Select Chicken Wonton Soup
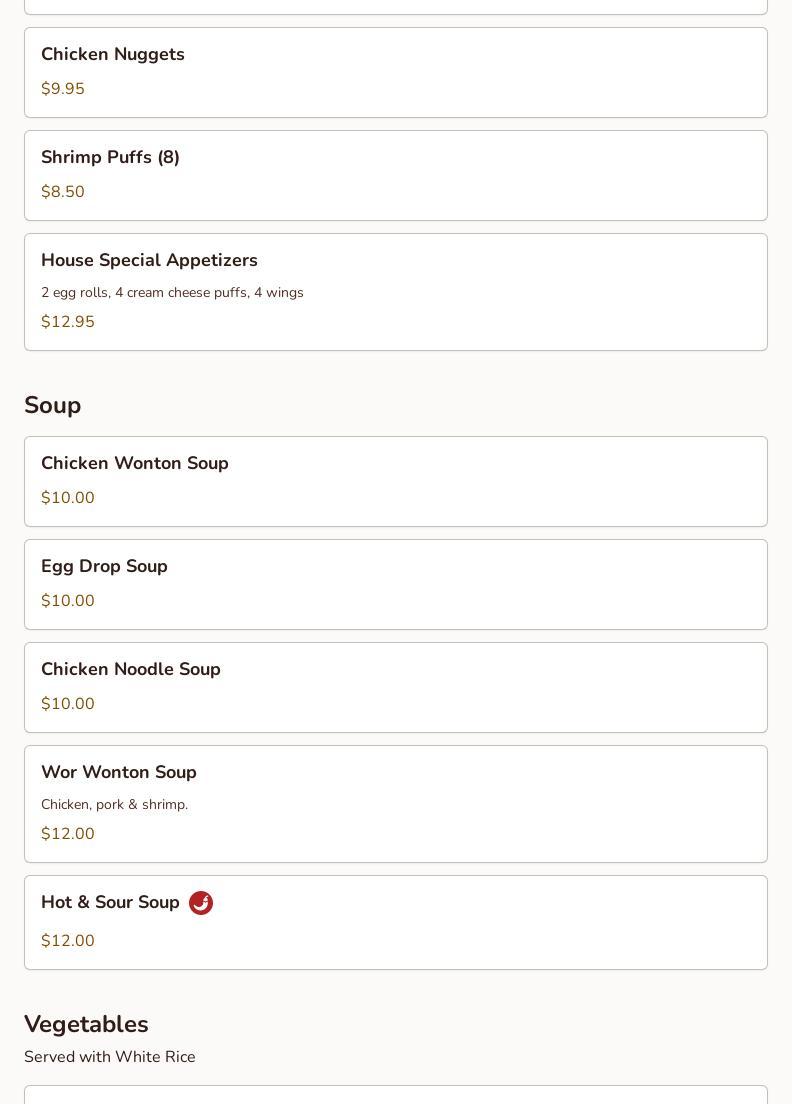Image resolution: width=792 pixels, height=1104 pixels. [135, 464]
